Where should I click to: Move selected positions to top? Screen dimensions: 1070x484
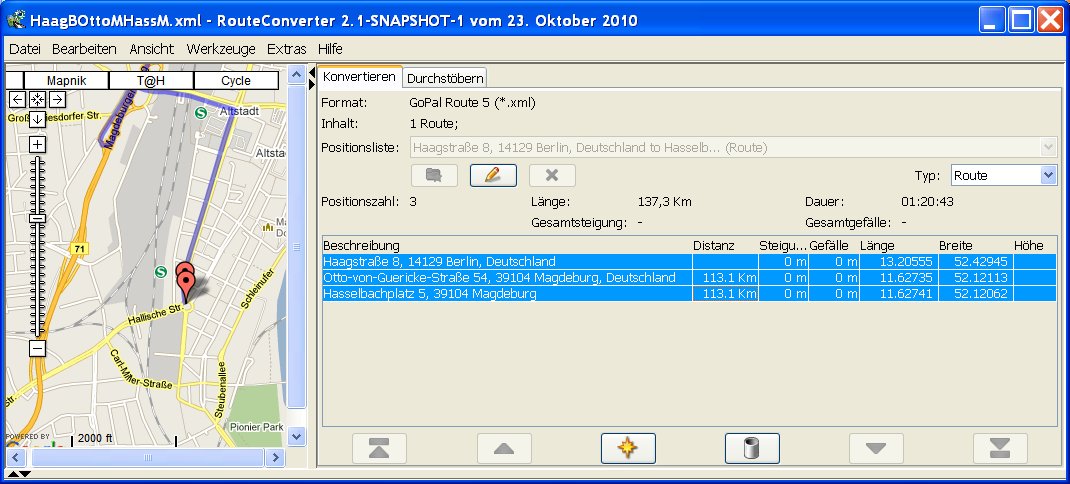[x=379, y=449]
